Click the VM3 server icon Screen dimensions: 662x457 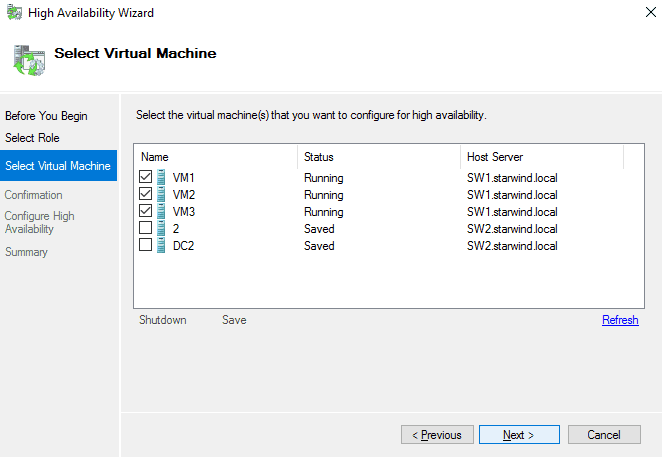[161, 212]
